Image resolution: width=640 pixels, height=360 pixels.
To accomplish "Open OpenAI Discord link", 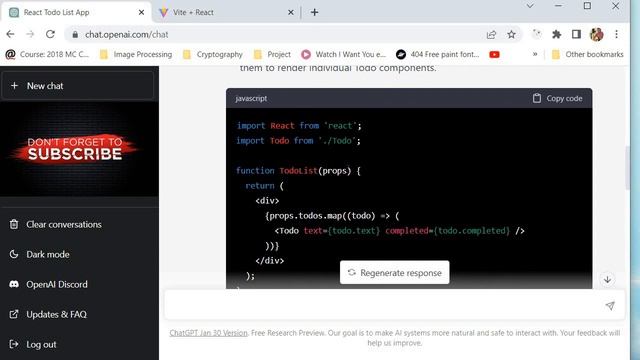I will coord(57,284).
